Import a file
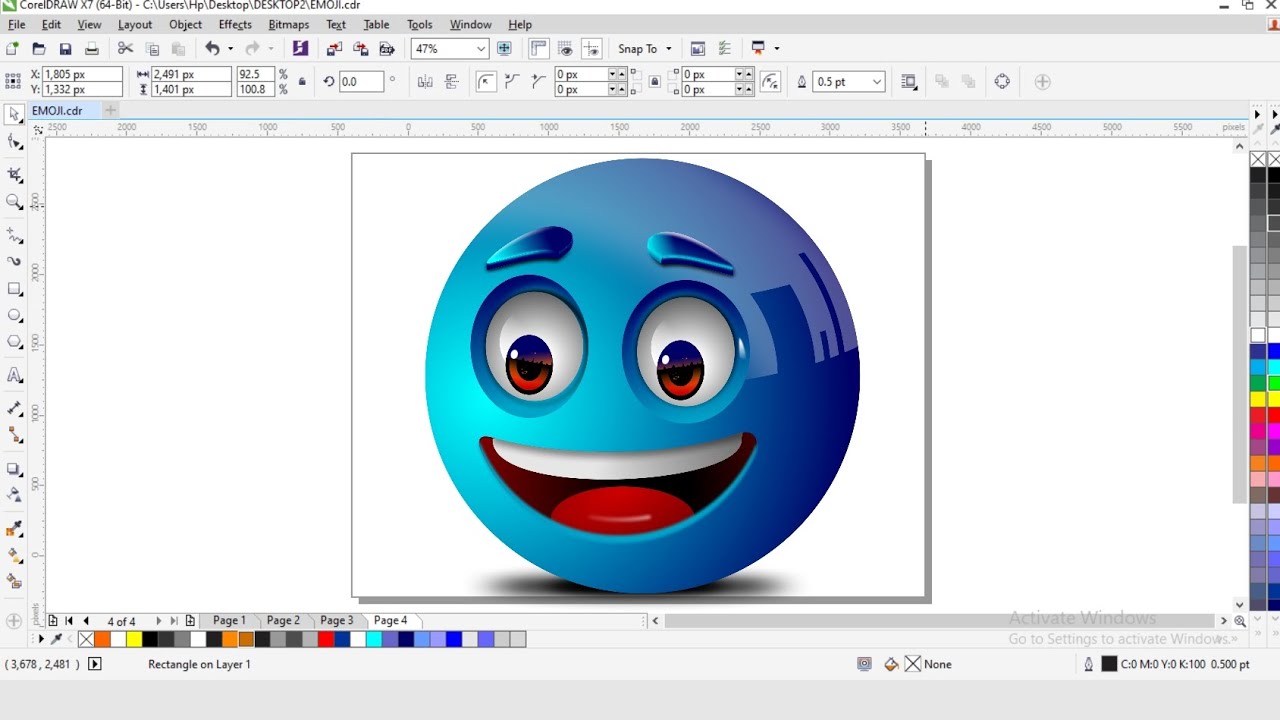 (x=334, y=48)
